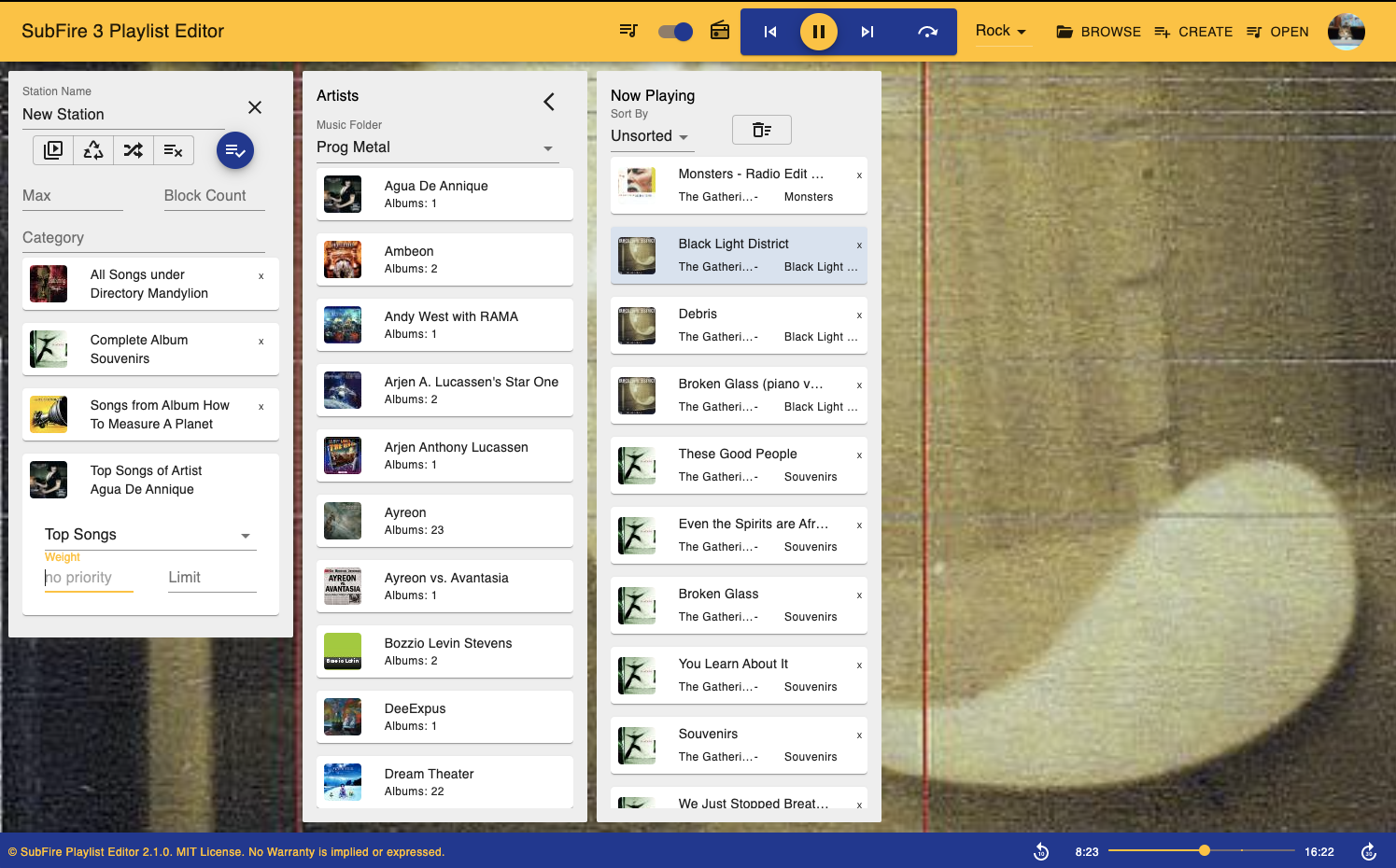Select artist Ambeon
The width and height of the screenshot is (1396, 868).
click(444, 259)
